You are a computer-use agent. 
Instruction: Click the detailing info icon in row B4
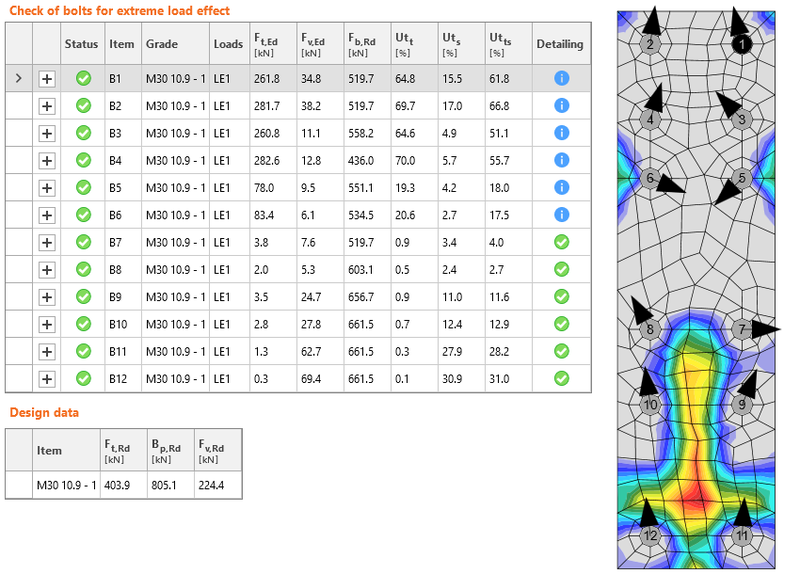pos(561,160)
